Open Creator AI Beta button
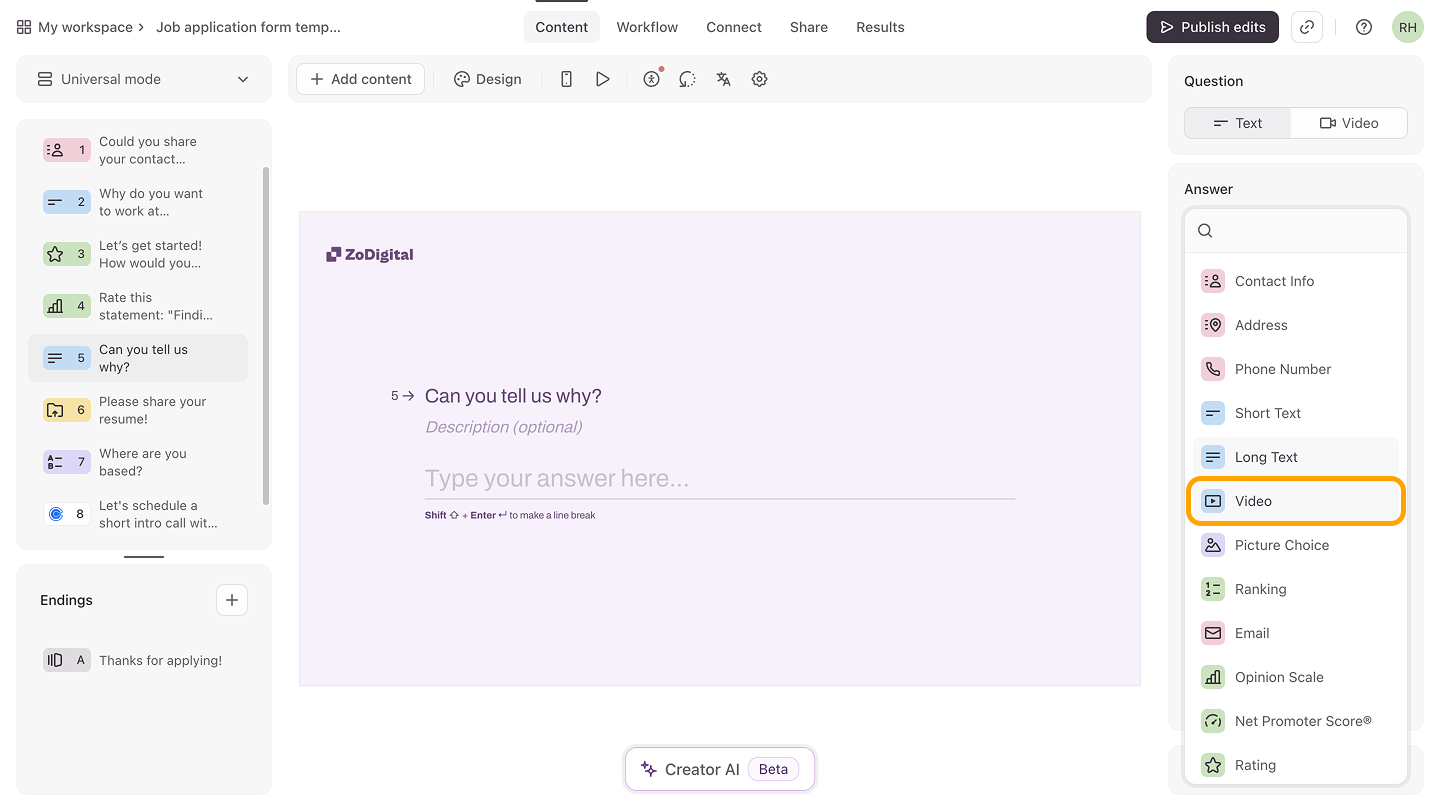1440x811 pixels. pos(720,769)
